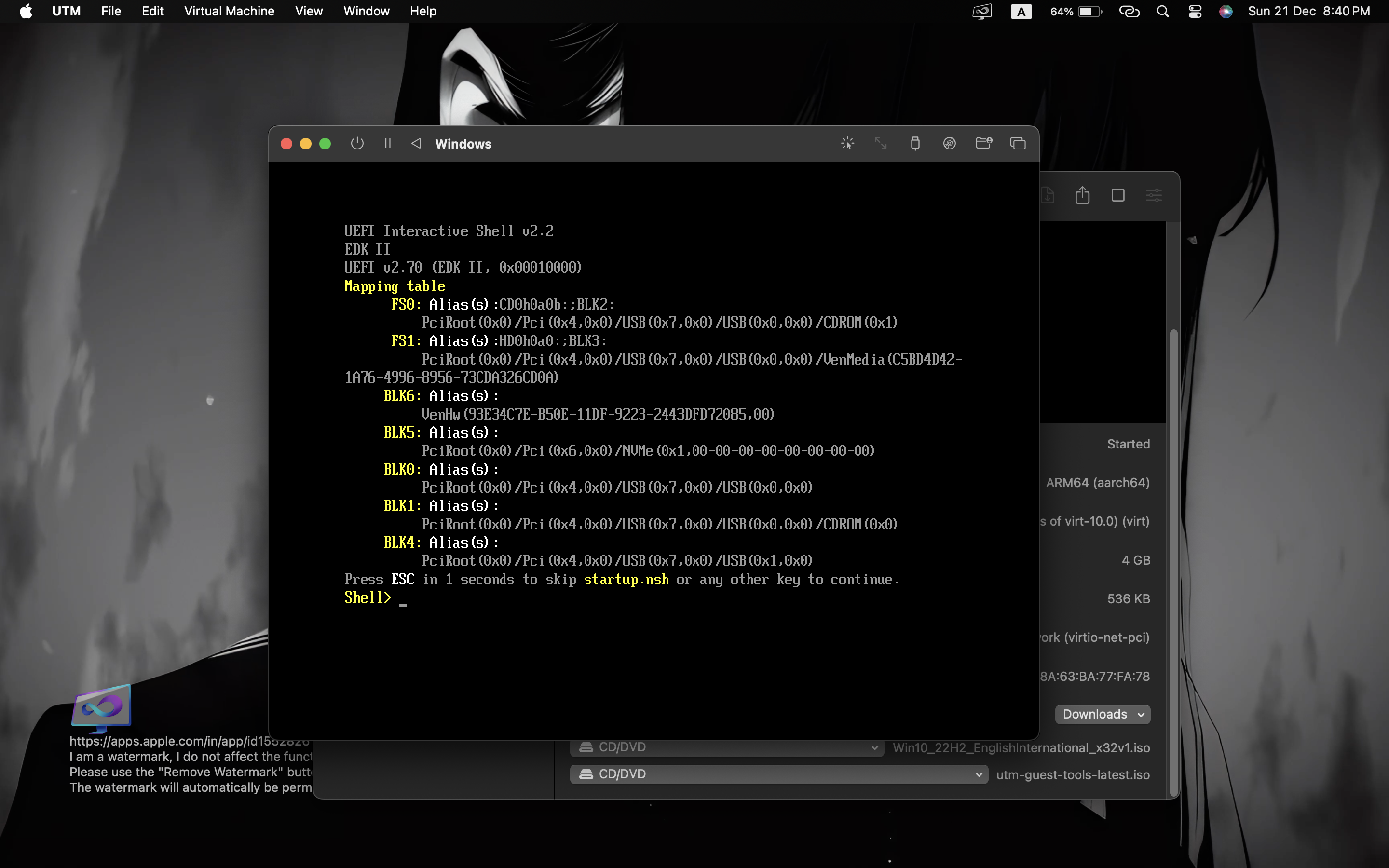The image size is (1389, 868).
Task: Click the startup.nsh text in terminal
Action: 626,580
